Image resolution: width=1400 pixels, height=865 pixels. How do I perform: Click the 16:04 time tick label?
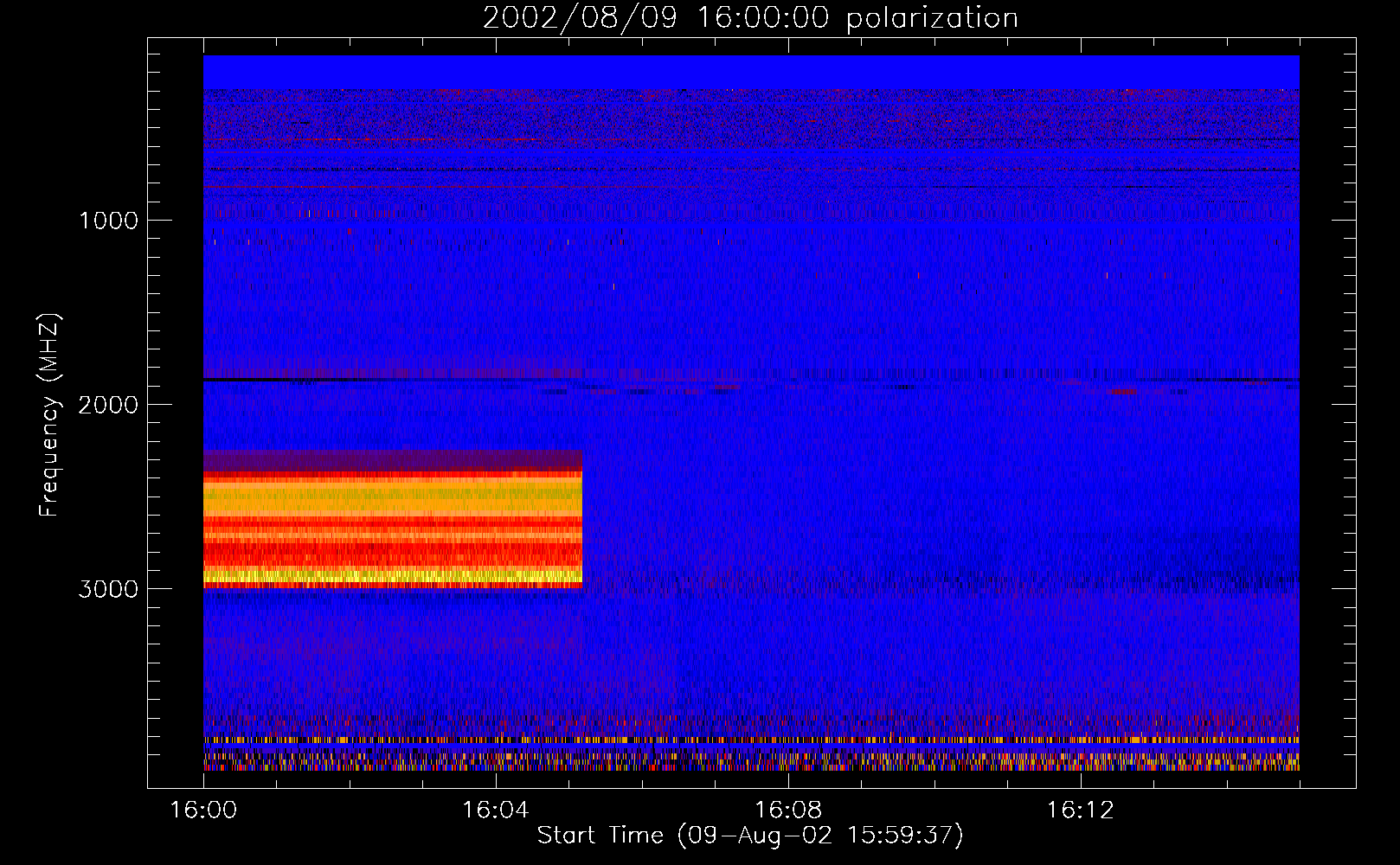496,811
